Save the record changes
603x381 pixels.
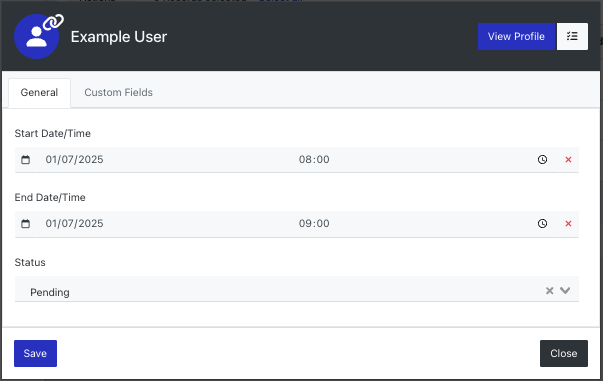(35, 353)
